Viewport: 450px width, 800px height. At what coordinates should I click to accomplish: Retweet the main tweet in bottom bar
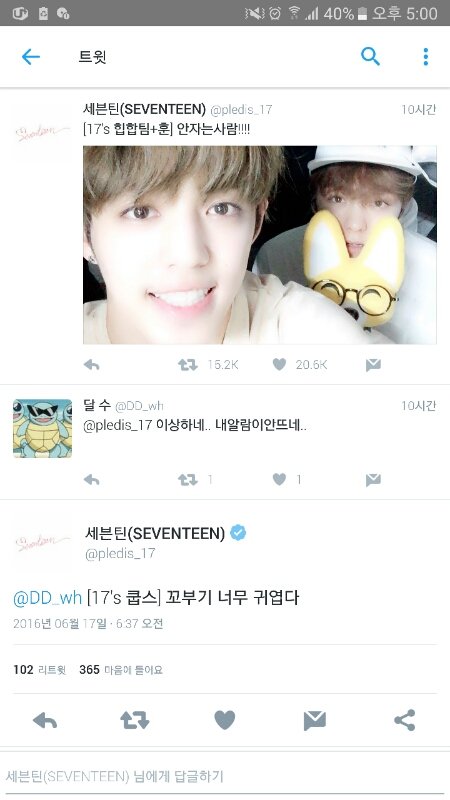pos(135,720)
